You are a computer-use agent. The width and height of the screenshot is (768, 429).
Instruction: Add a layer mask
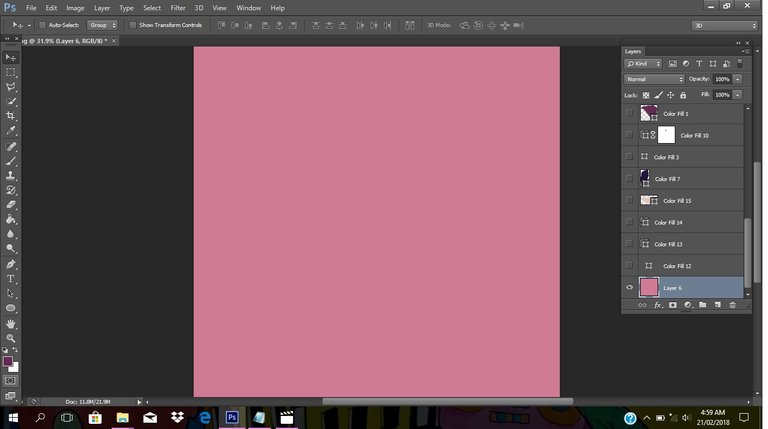pos(672,305)
